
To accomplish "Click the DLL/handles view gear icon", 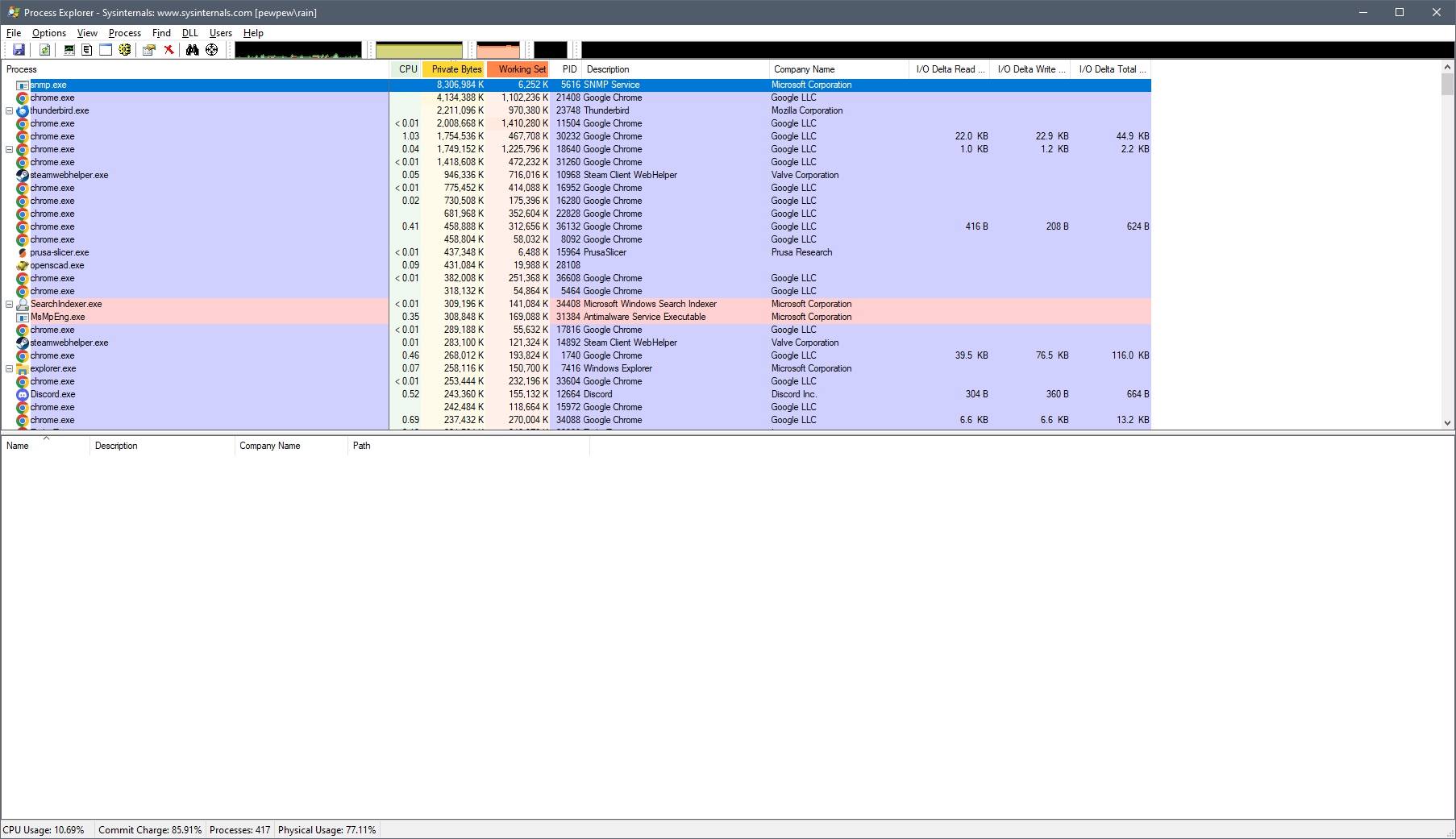I will tap(125, 50).
